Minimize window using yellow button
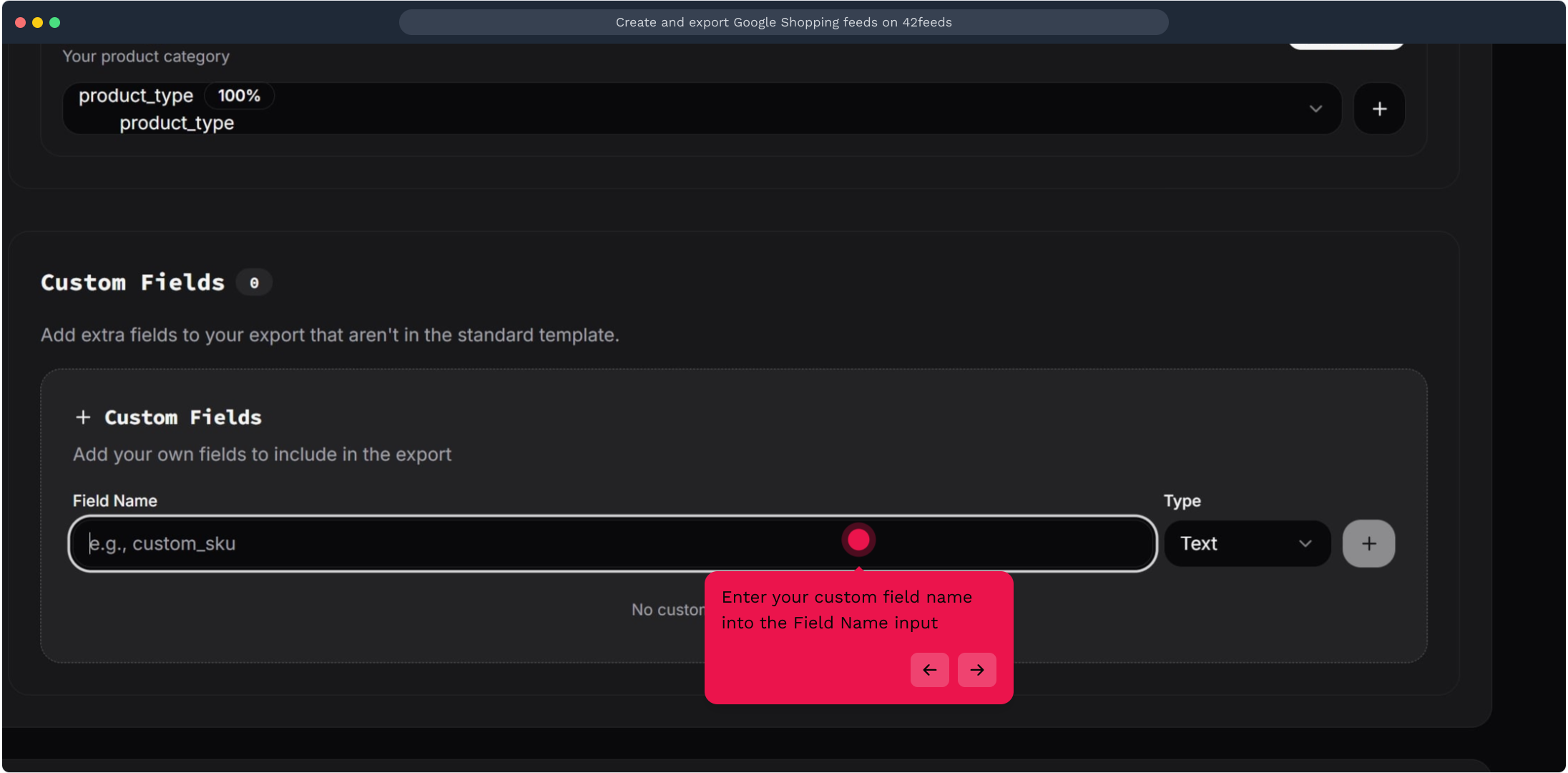The width and height of the screenshot is (1568, 773). tap(38, 22)
